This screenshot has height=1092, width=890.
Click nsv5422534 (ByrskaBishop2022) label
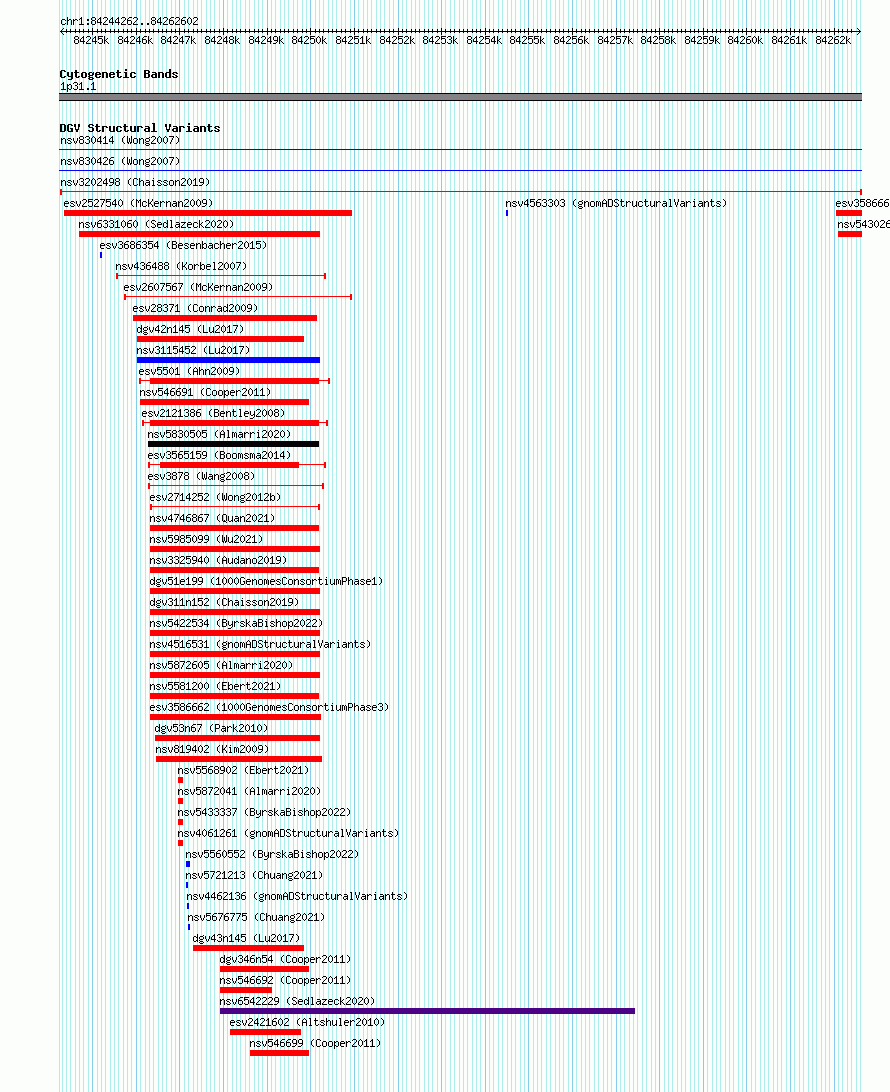tap(236, 623)
